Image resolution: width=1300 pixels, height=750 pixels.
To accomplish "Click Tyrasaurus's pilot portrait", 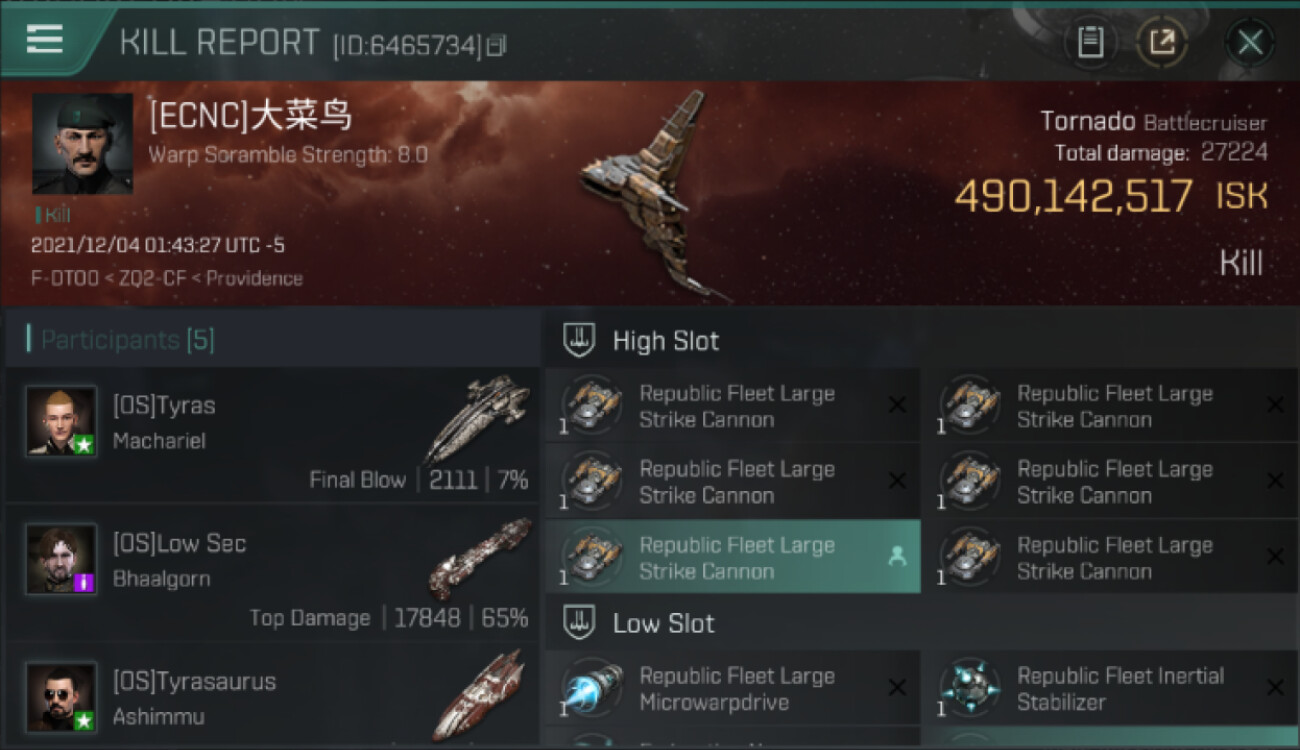I will [61, 697].
